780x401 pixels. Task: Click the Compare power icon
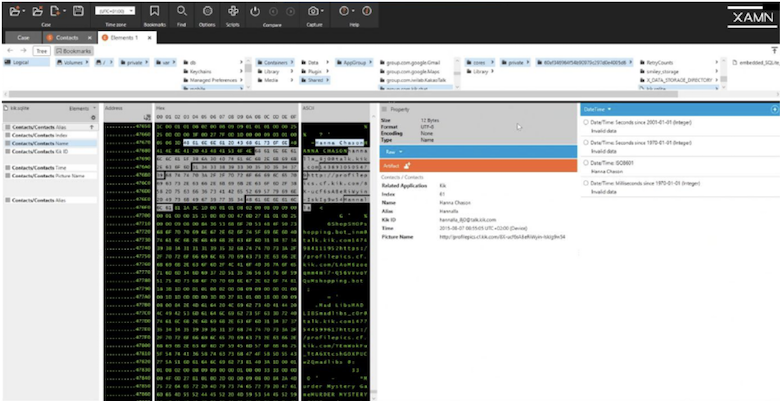tap(255, 11)
